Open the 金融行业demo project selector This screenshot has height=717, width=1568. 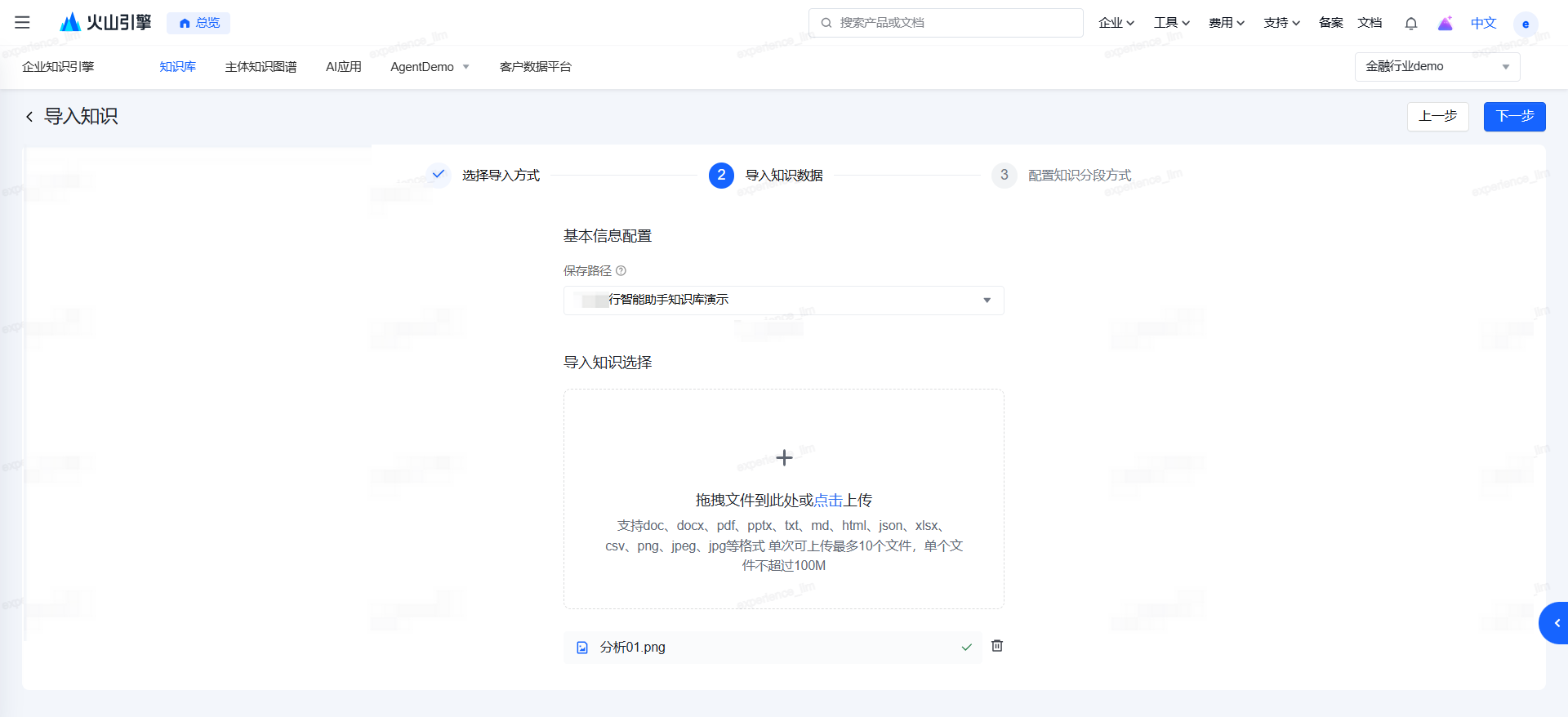(1437, 67)
